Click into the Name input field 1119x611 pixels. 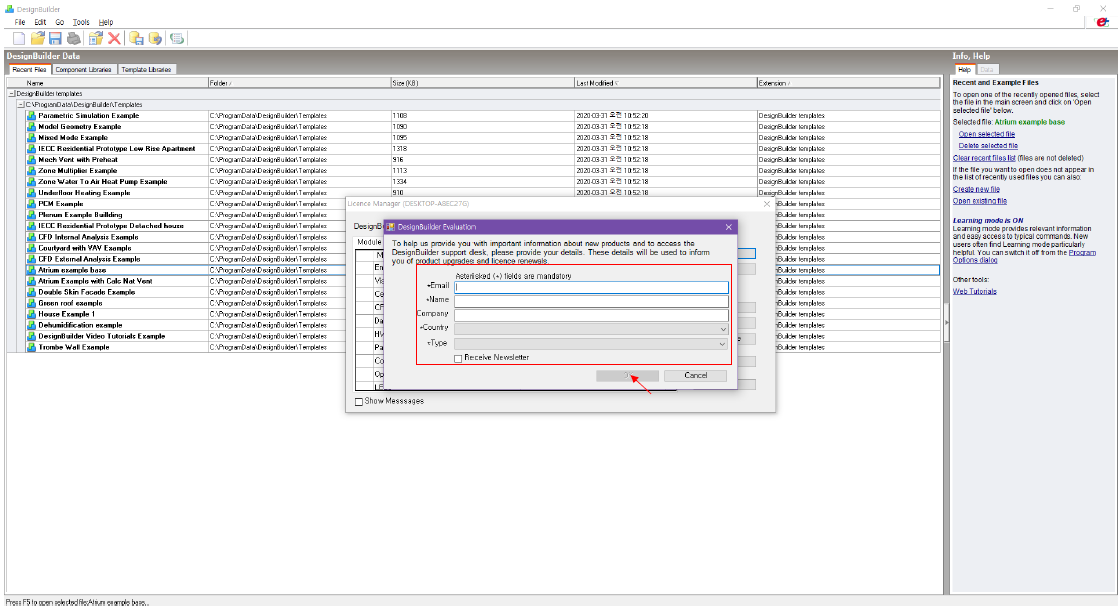591,301
